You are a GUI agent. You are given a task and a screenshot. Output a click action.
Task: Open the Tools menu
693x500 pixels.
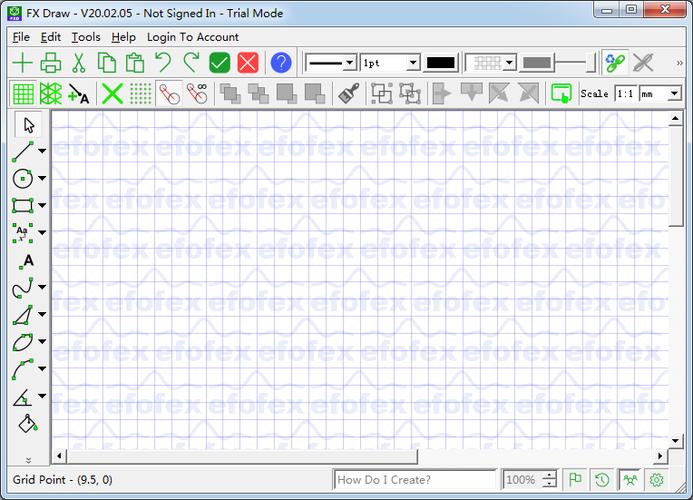click(86, 37)
